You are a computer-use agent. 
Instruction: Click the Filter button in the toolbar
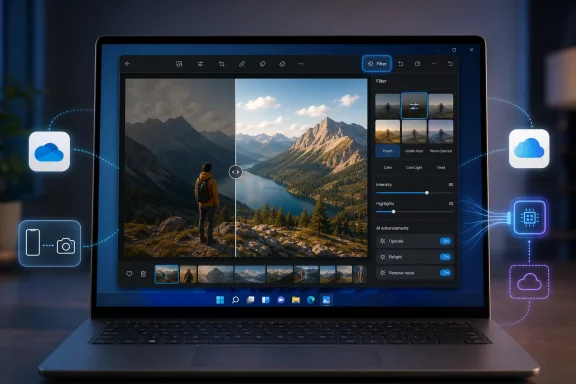click(x=377, y=64)
